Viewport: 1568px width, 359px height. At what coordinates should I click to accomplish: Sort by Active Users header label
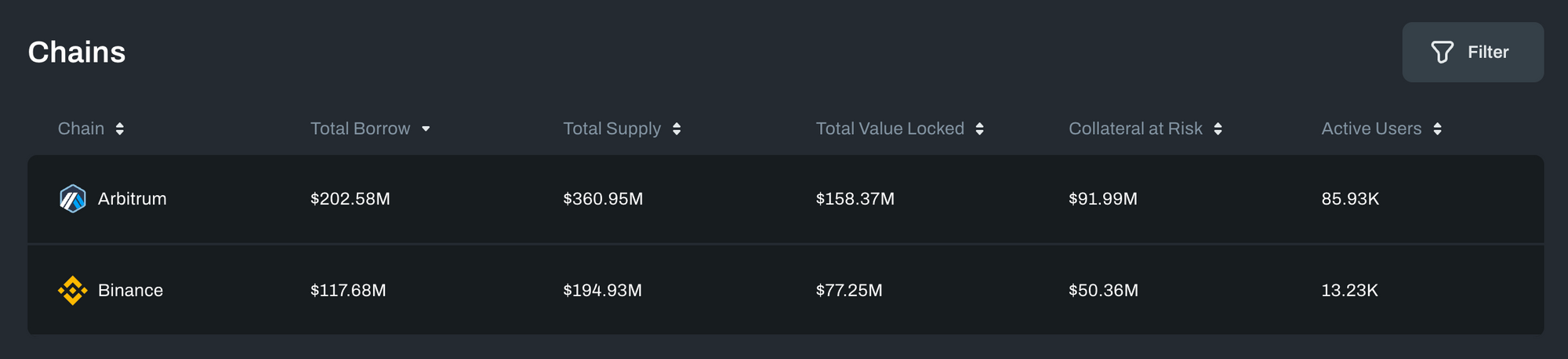1371,129
